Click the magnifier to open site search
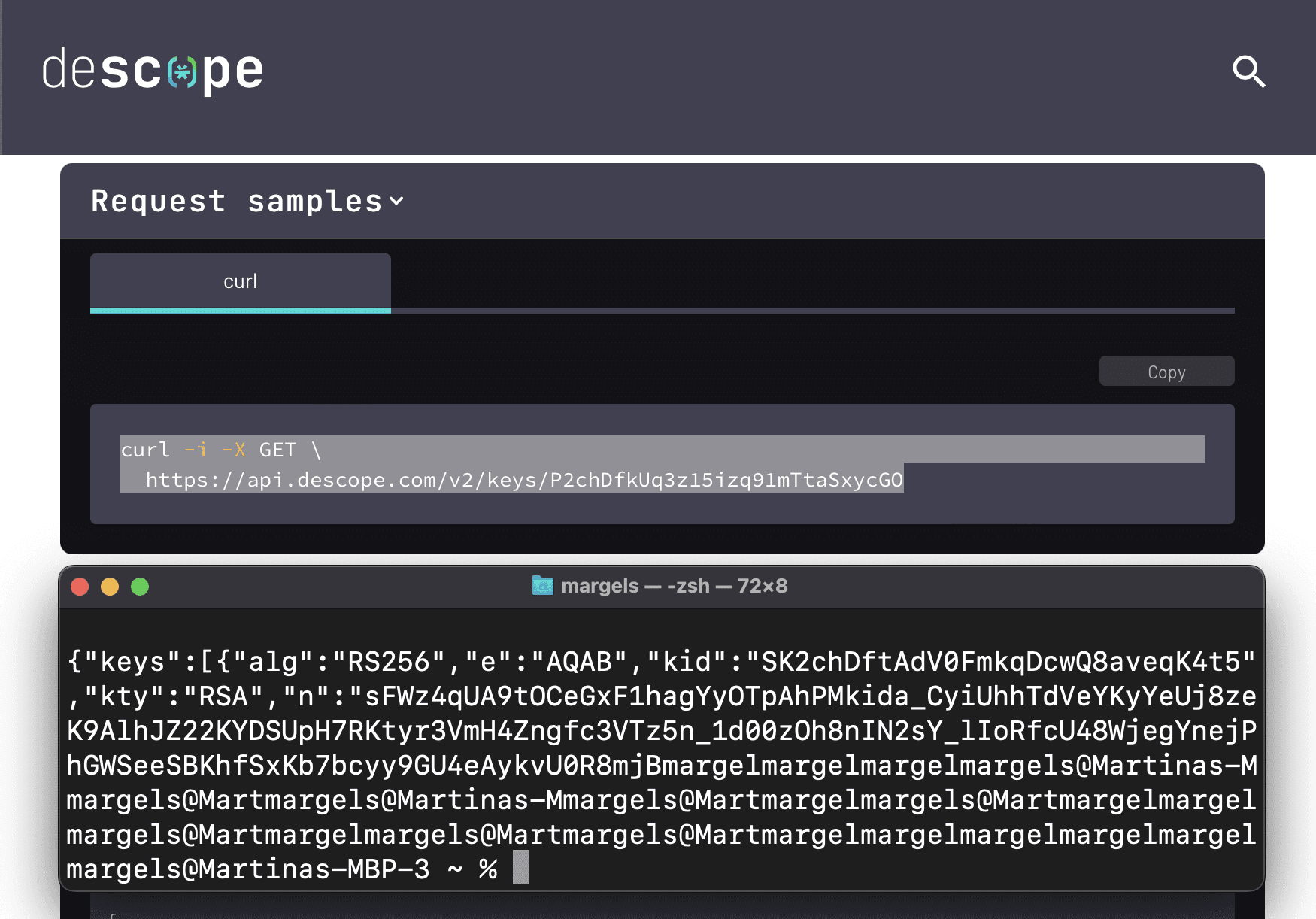The width and height of the screenshot is (1316, 919). [x=1248, y=71]
